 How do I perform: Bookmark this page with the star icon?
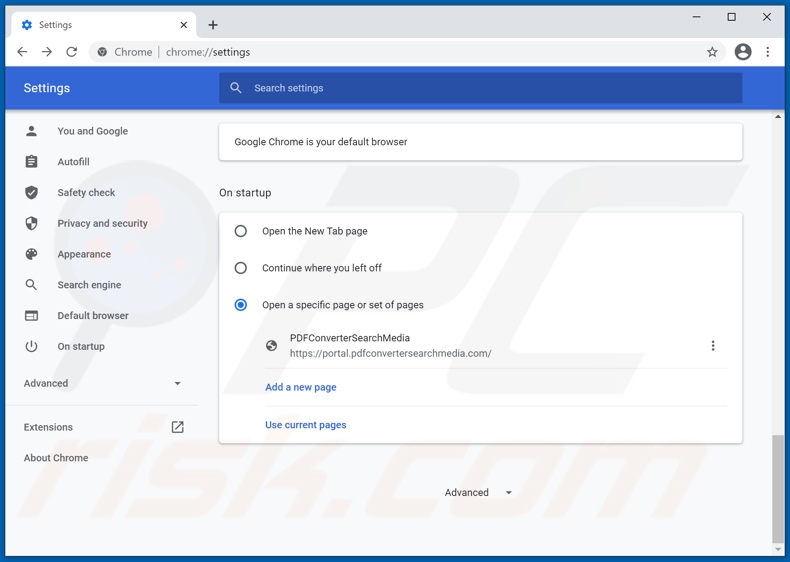712,52
